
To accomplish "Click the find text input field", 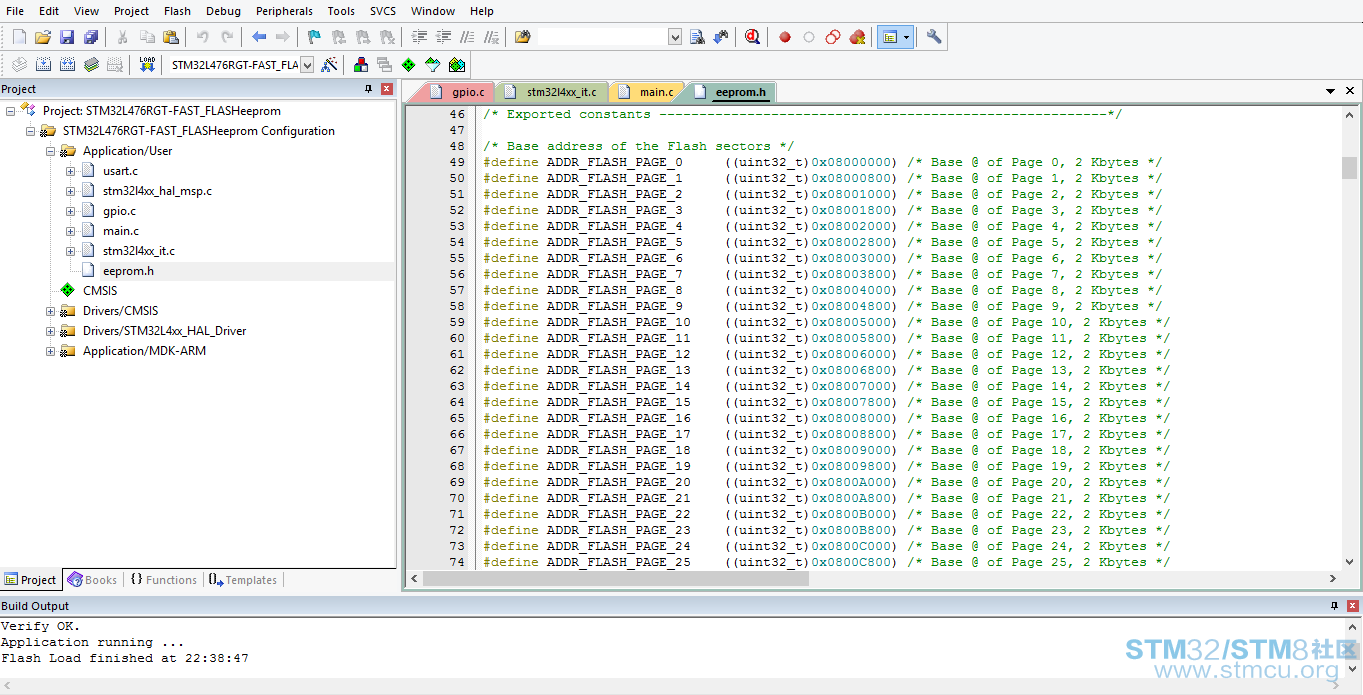I will tap(602, 37).
